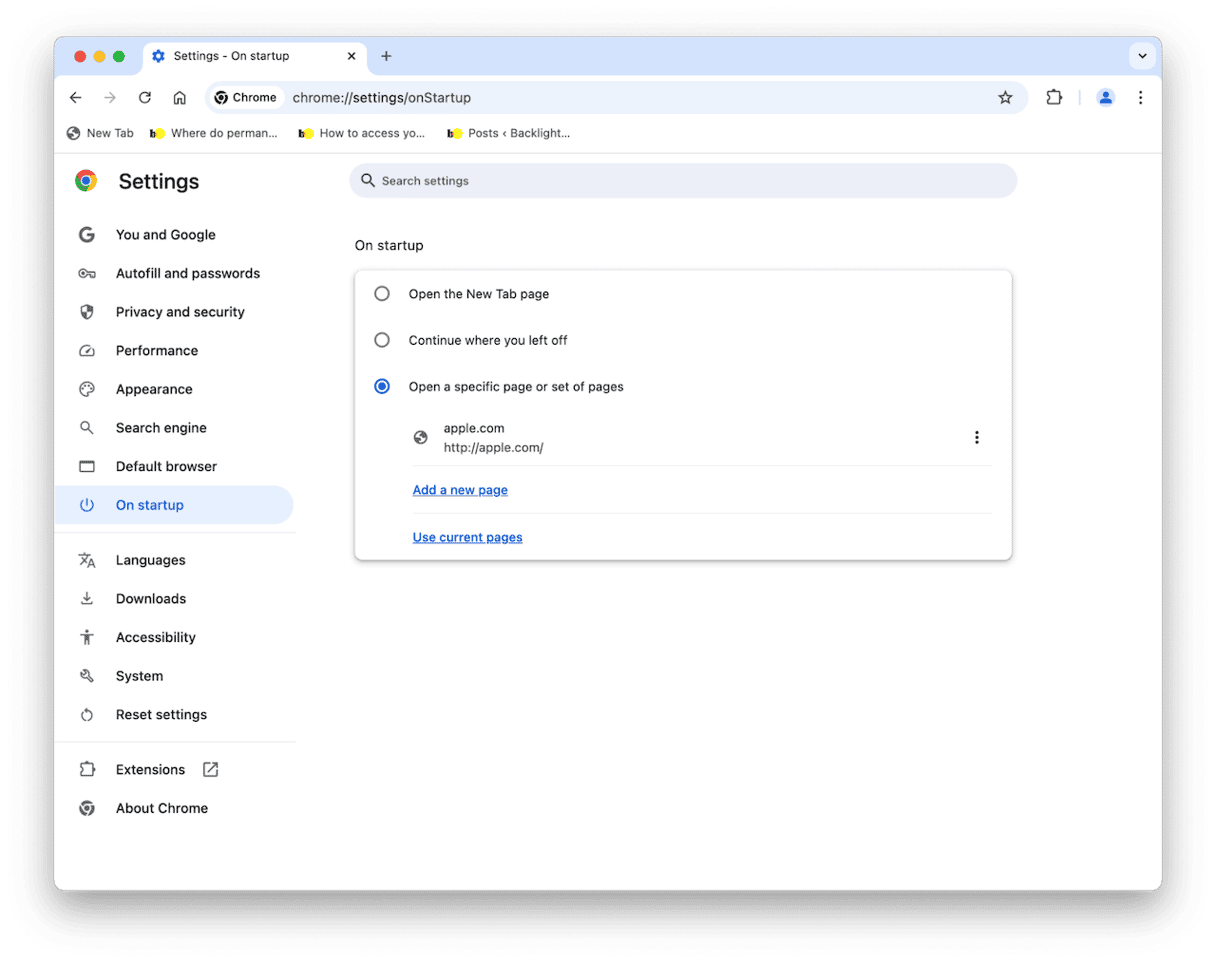Image resolution: width=1216 pixels, height=962 pixels.
Task: Close the Settings - On startup tab
Action: [351, 56]
